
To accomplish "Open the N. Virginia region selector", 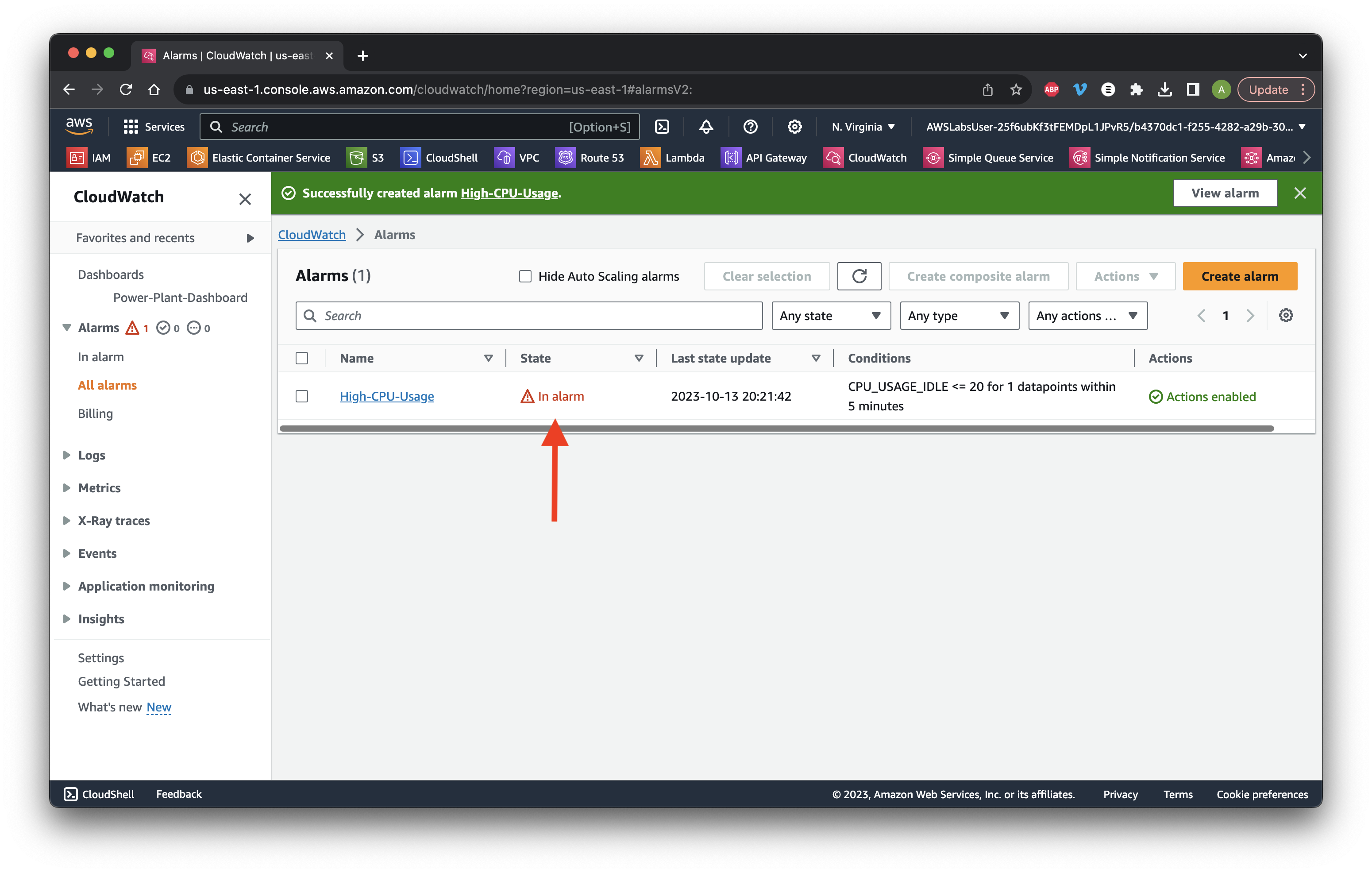I will (x=863, y=127).
